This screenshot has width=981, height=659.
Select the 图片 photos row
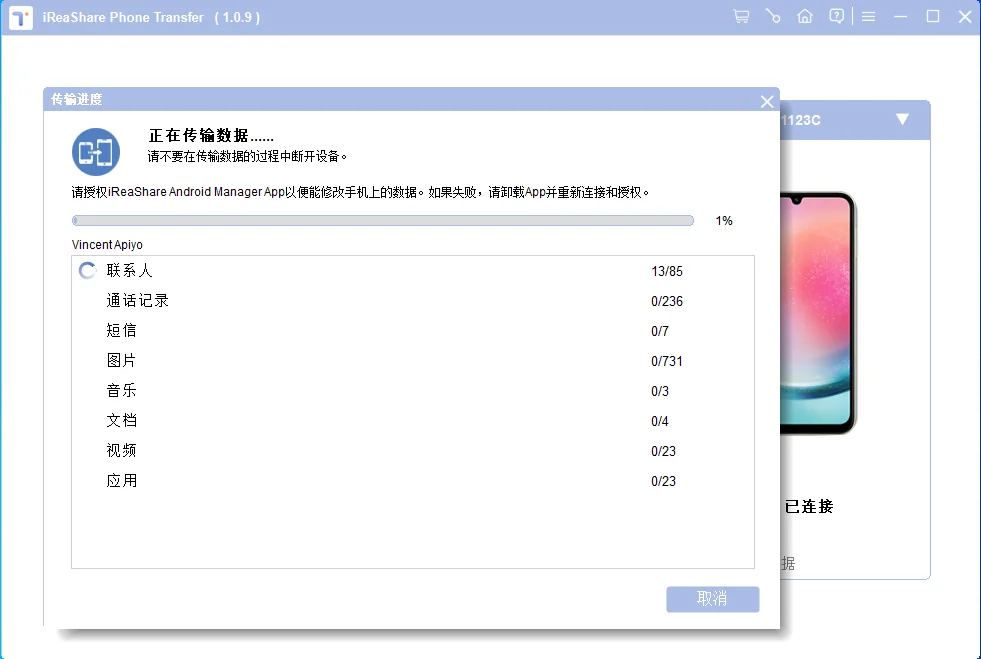click(x=120, y=360)
